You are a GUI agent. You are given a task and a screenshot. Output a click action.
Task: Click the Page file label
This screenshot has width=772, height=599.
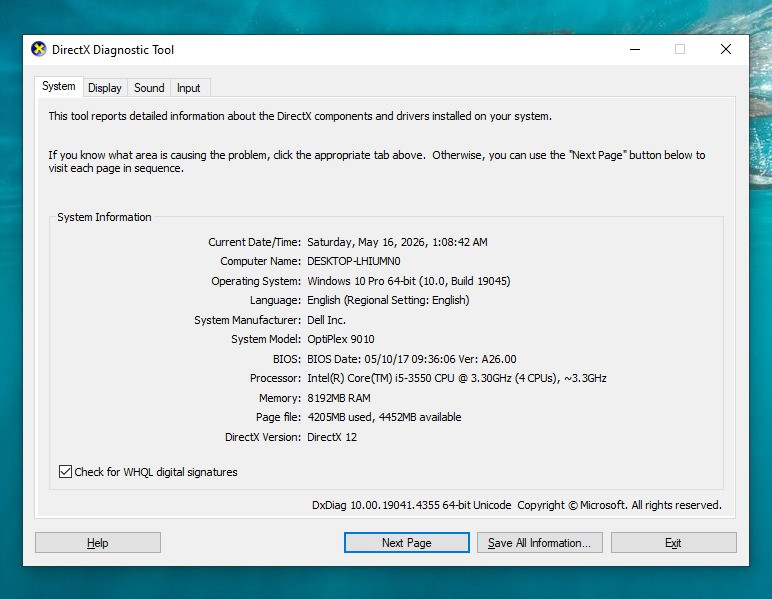pyautogui.click(x=278, y=417)
